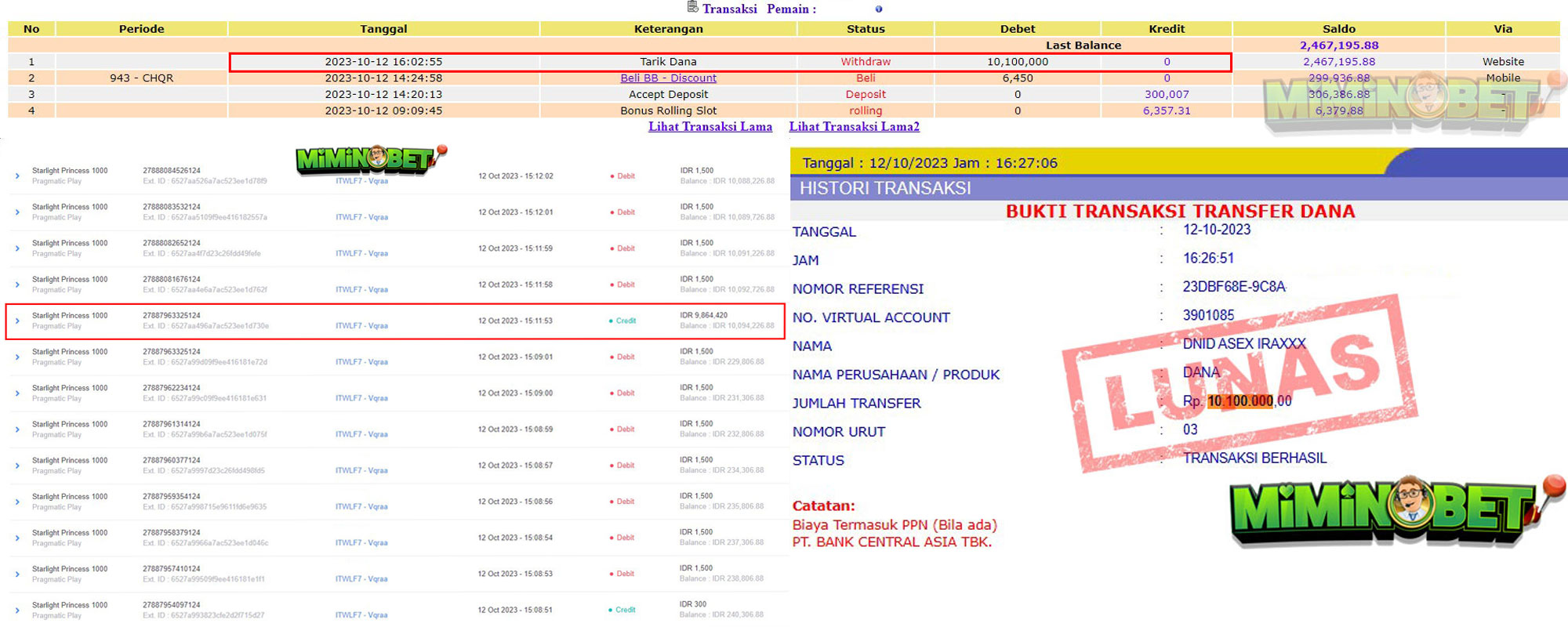
Task: Expand the 15:12:02 Starlight Princess row
Action: point(17,176)
